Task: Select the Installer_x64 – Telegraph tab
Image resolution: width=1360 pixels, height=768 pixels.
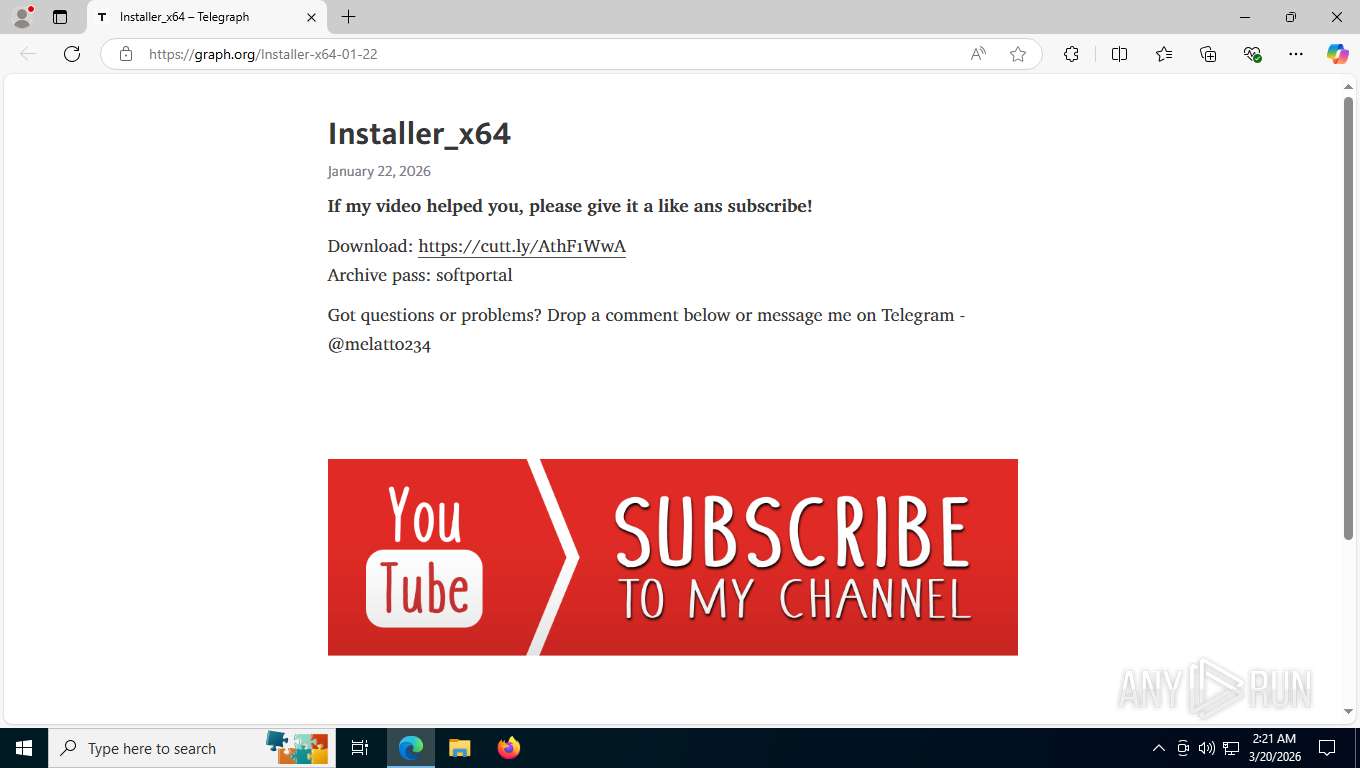Action: pos(206,17)
